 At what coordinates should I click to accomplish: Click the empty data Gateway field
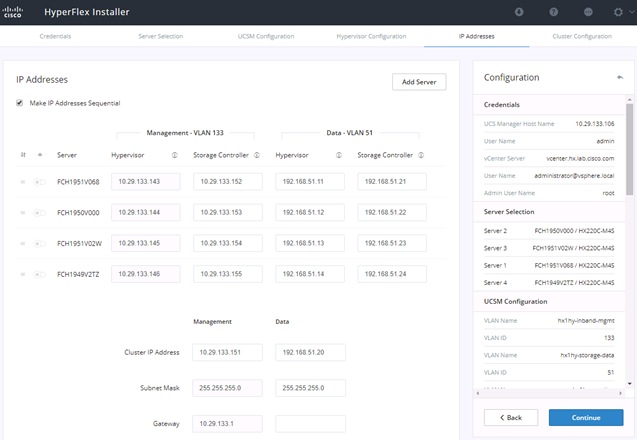pos(310,424)
